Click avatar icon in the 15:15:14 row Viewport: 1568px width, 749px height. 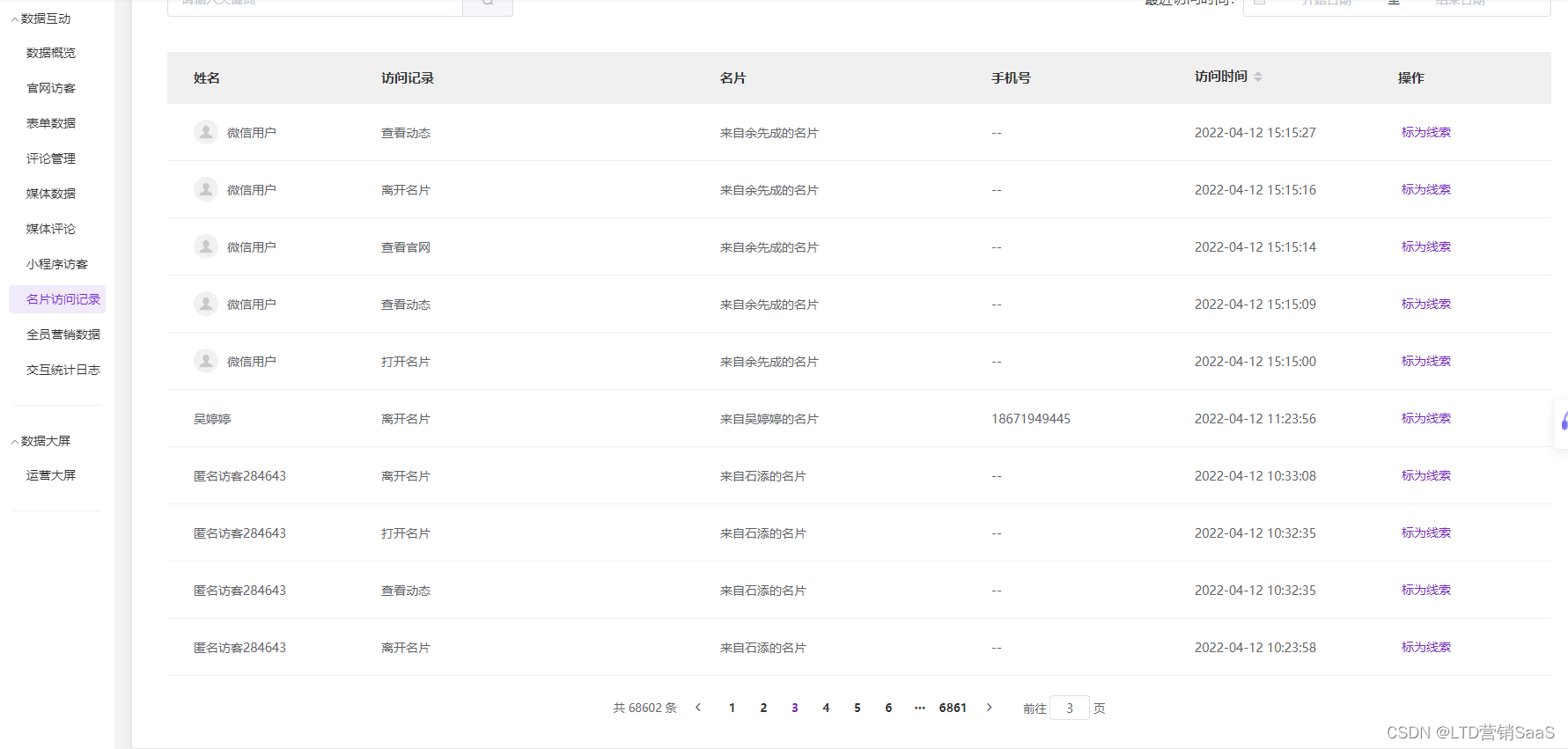click(x=206, y=246)
